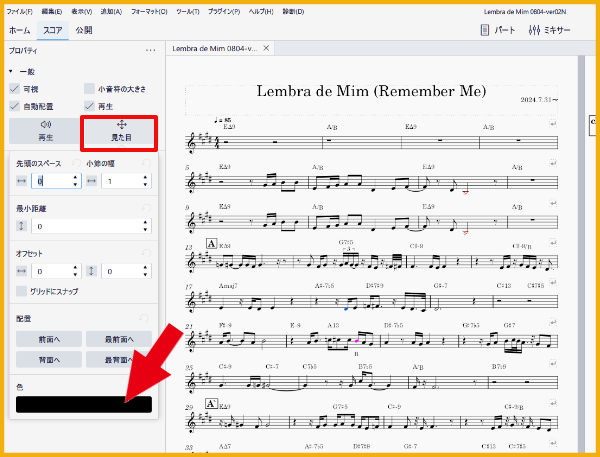The width and height of the screenshot is (600, 457).
Task: Open the ヘルプ(H) menu
Action: pyautogui.click(x=261, y=11)
